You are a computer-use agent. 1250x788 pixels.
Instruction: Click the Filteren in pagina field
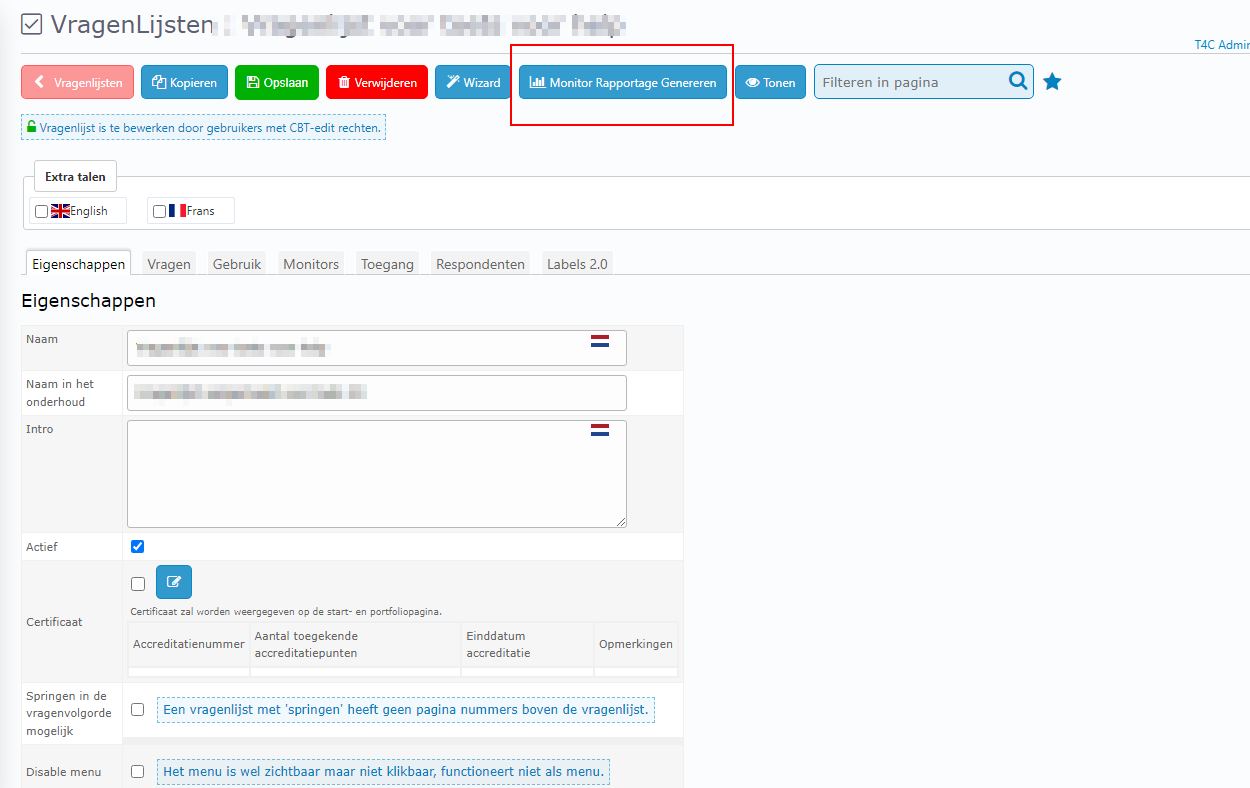(x=910, y=82)
